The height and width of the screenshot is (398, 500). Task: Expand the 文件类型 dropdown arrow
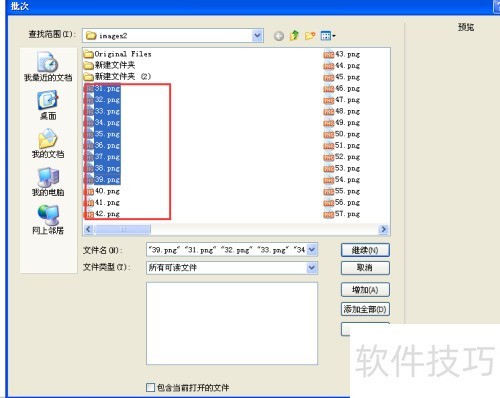pos(312,268)
